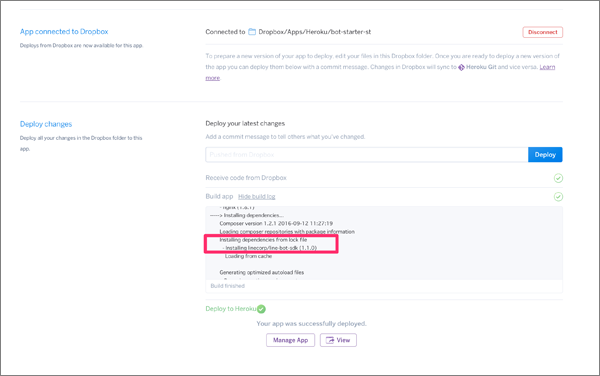
Task: Click 'Your app was successfully deployed' message
Action: point(311,324)
